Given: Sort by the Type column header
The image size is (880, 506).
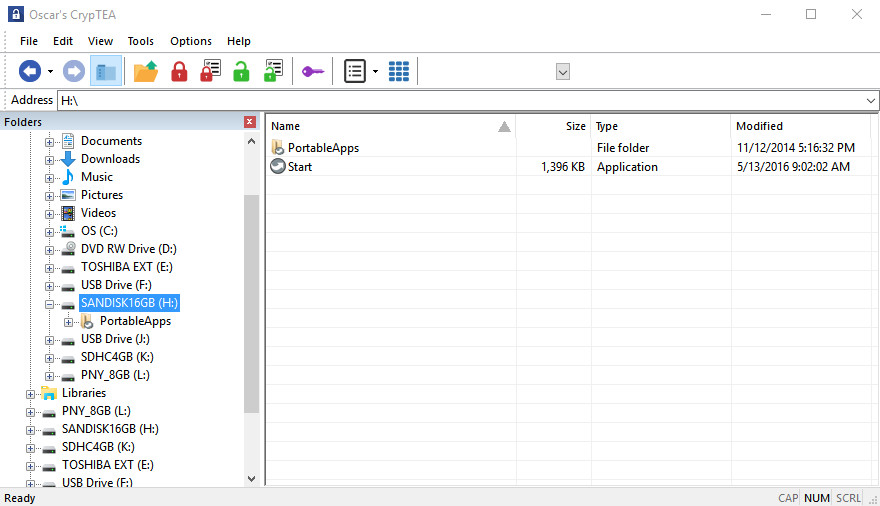Looking at the screenshot, I should click(661, 126).
